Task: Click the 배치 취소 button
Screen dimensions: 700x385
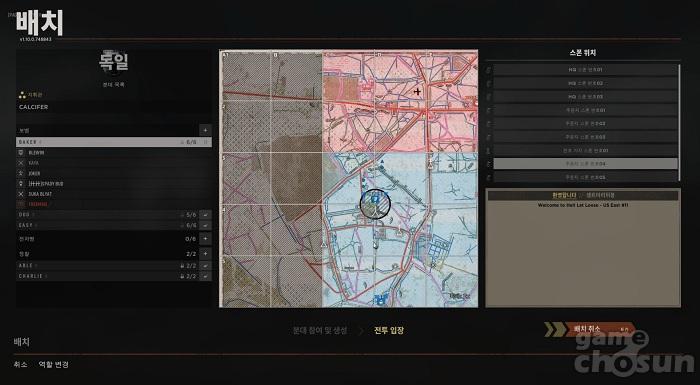Action: coord(589,330)
